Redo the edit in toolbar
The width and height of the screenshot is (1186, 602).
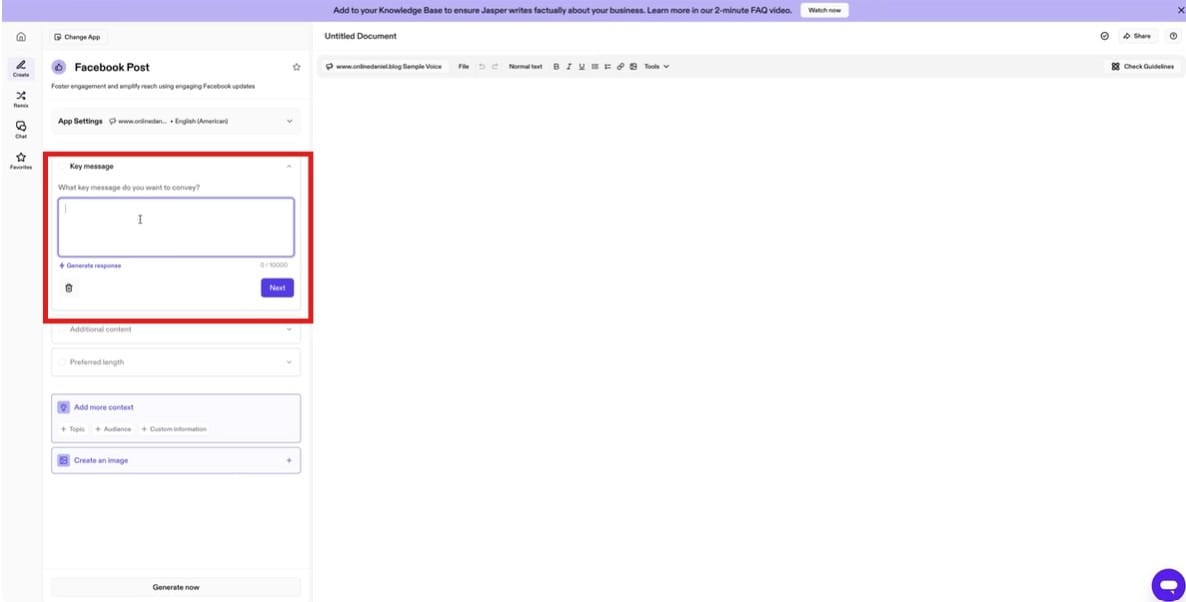coord(495,67)
